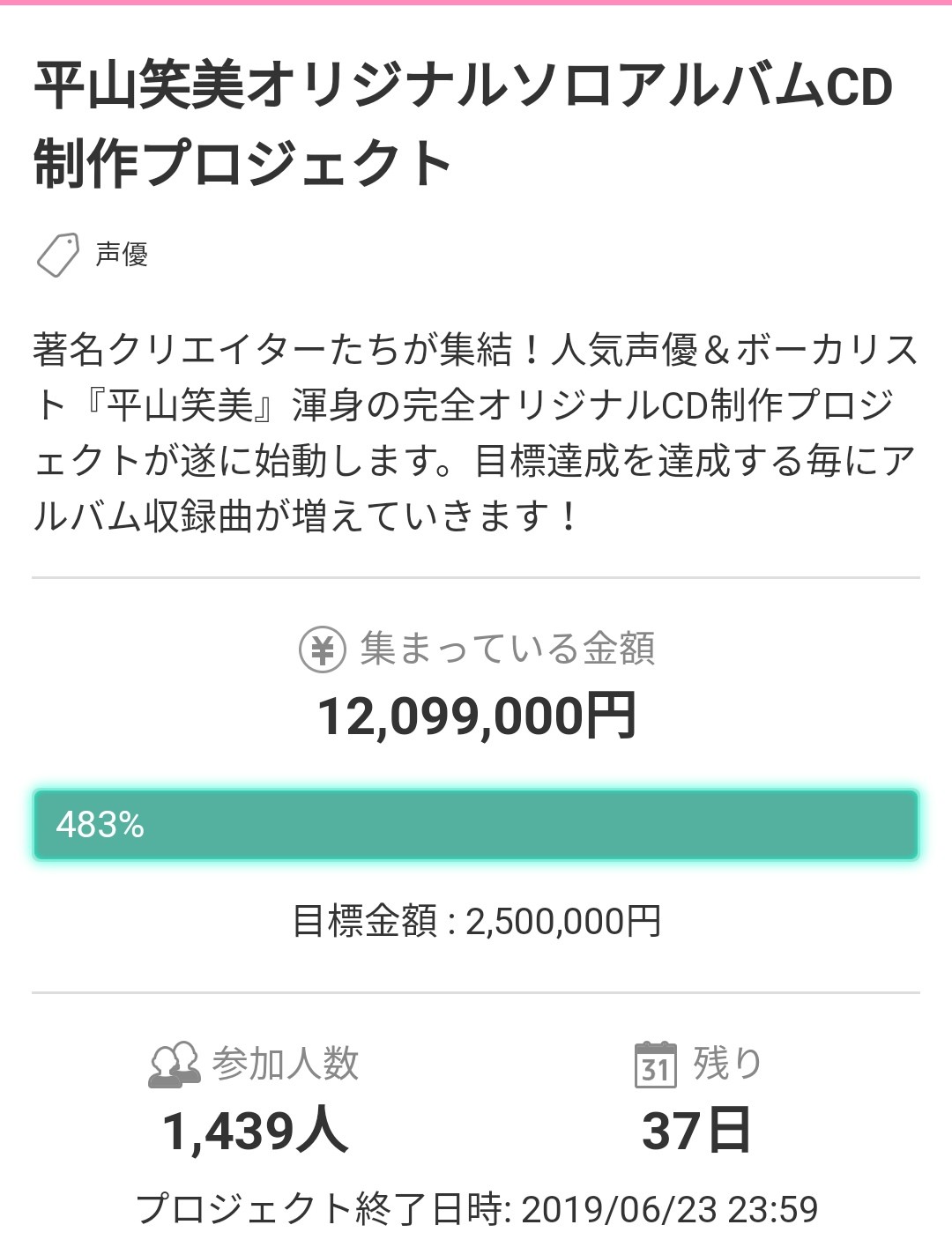Click the 目標金額 2,500,000円 text
Image resolution: width=952 pixels, height=1247 pixels.
(476, 922)
